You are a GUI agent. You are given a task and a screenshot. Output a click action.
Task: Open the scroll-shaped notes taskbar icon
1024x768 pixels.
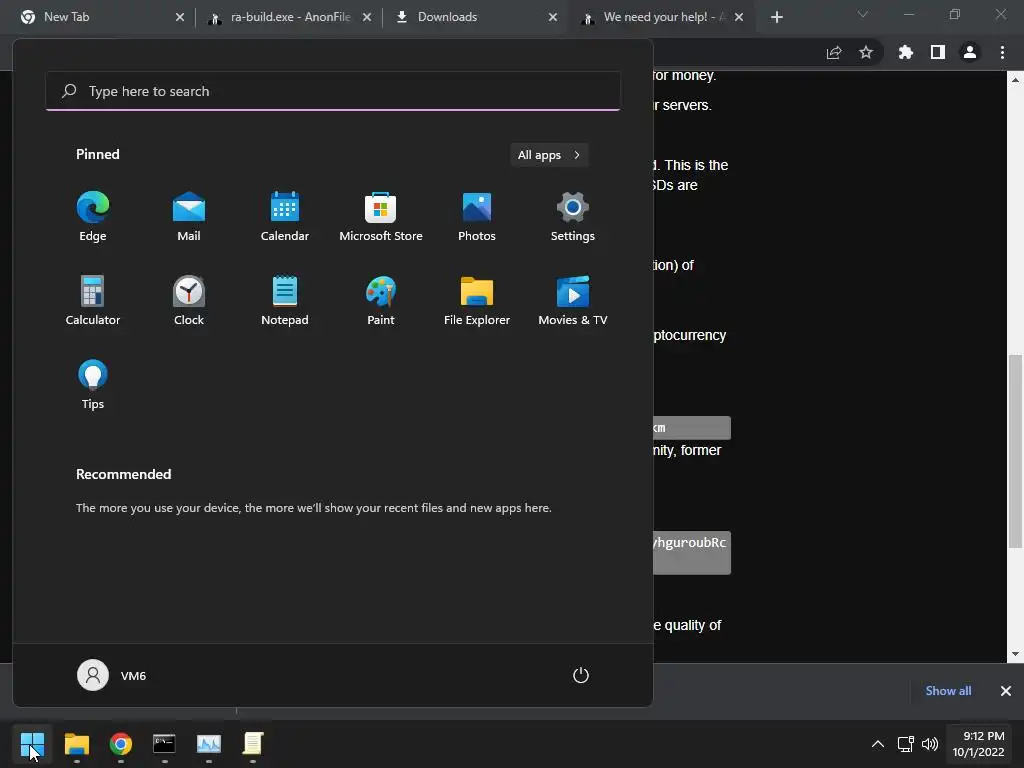[253, 744]
